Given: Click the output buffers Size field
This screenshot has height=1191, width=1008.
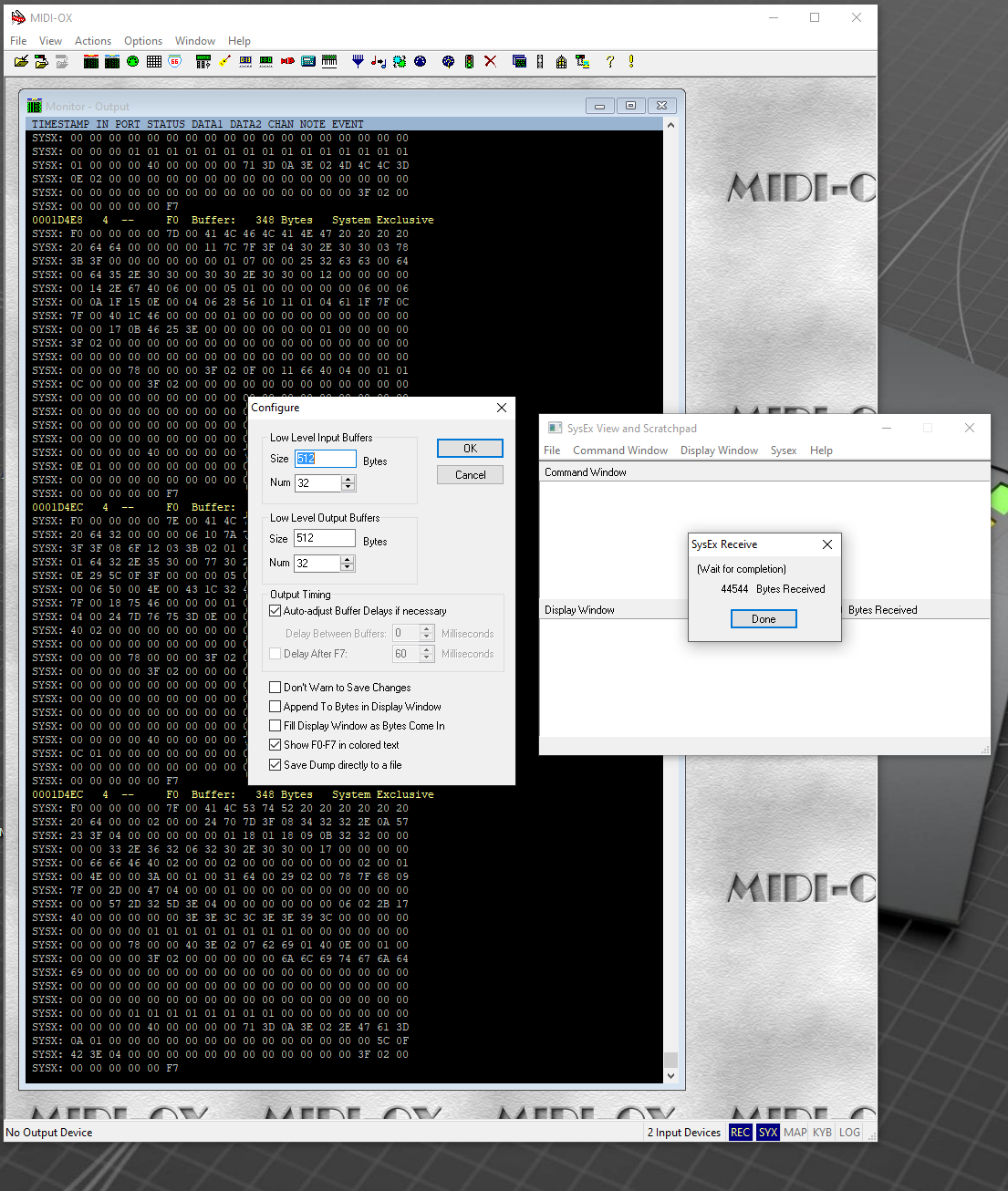Looking at the screenshot, I should pyautogui.click(x=325, y=539).
